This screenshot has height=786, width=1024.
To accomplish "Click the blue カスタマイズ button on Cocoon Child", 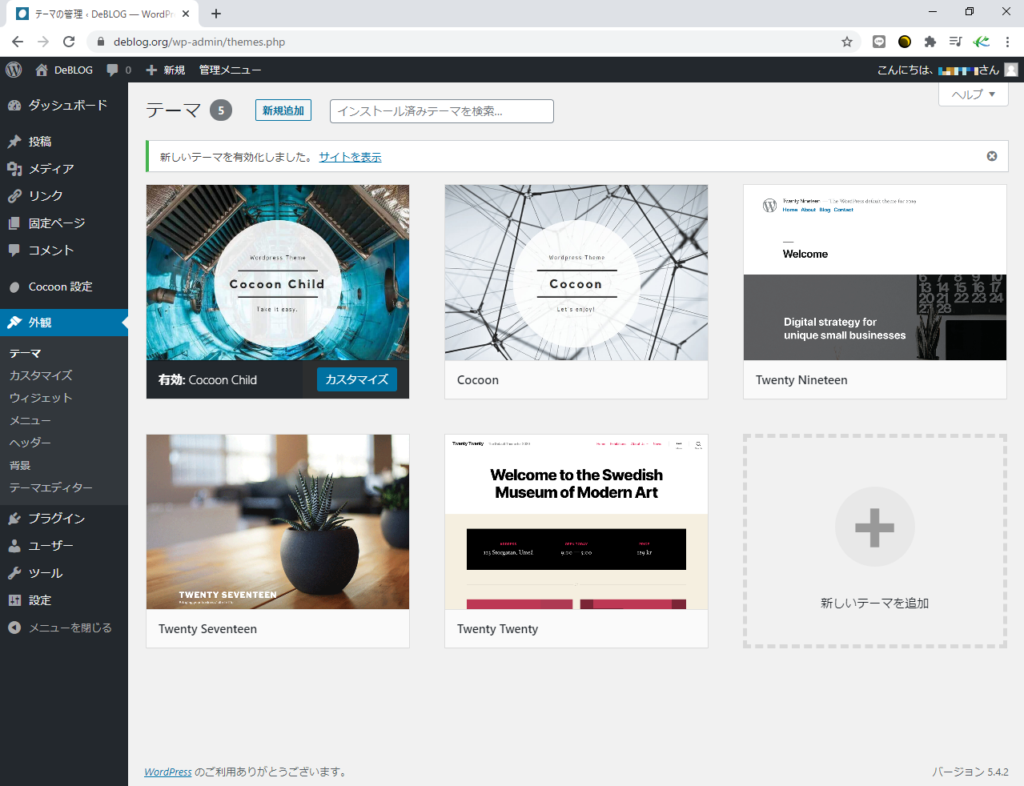I will (357, 379).
